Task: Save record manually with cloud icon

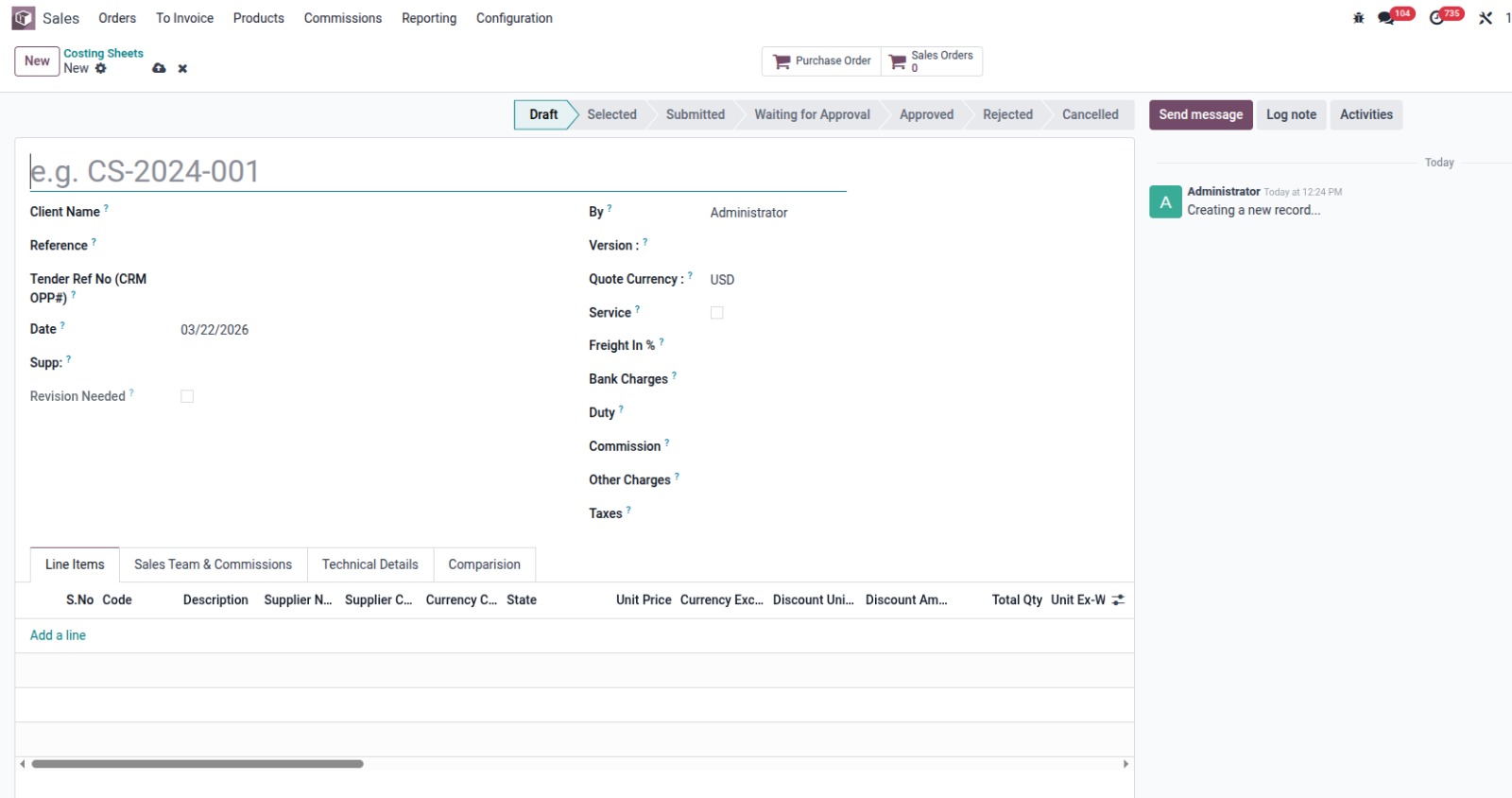Action: point(159,68)
